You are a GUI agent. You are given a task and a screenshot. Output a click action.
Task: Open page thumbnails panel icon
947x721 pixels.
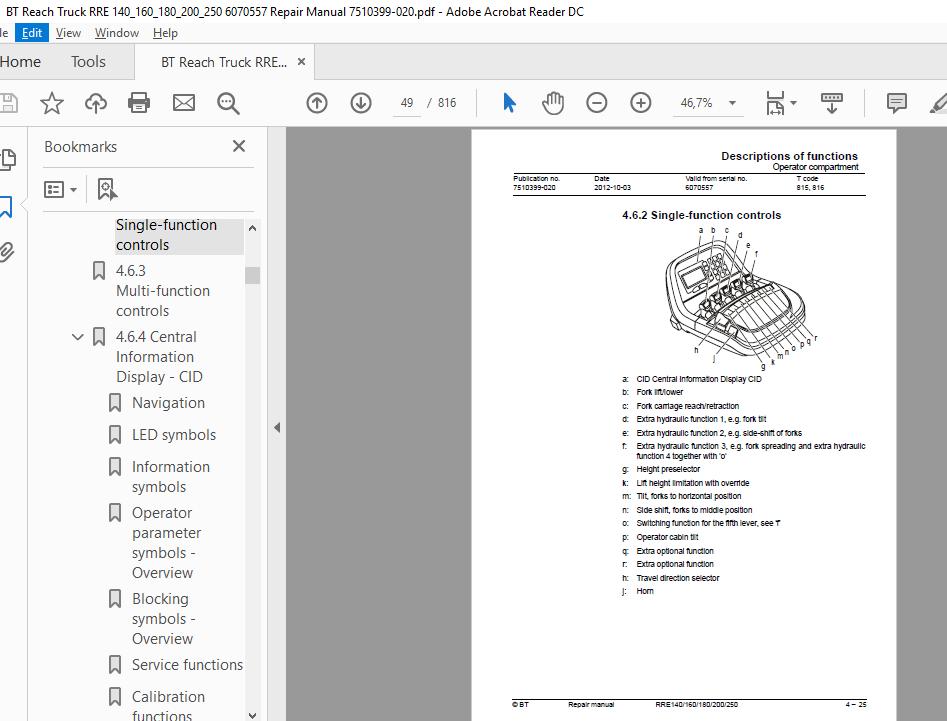[x=8, y=159]
